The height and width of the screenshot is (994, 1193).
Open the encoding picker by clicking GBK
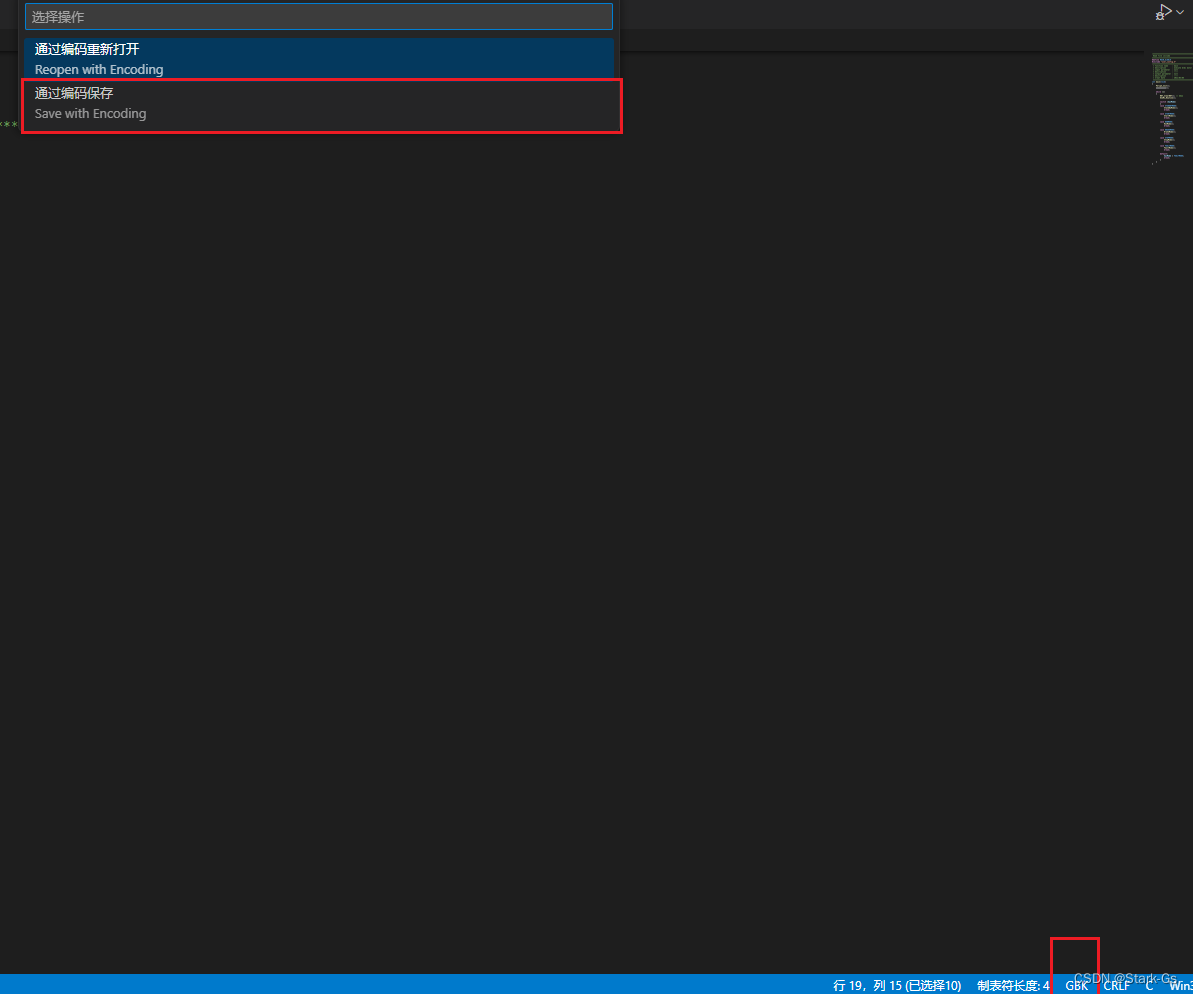pyautogui.click(x=1075, y=985)
